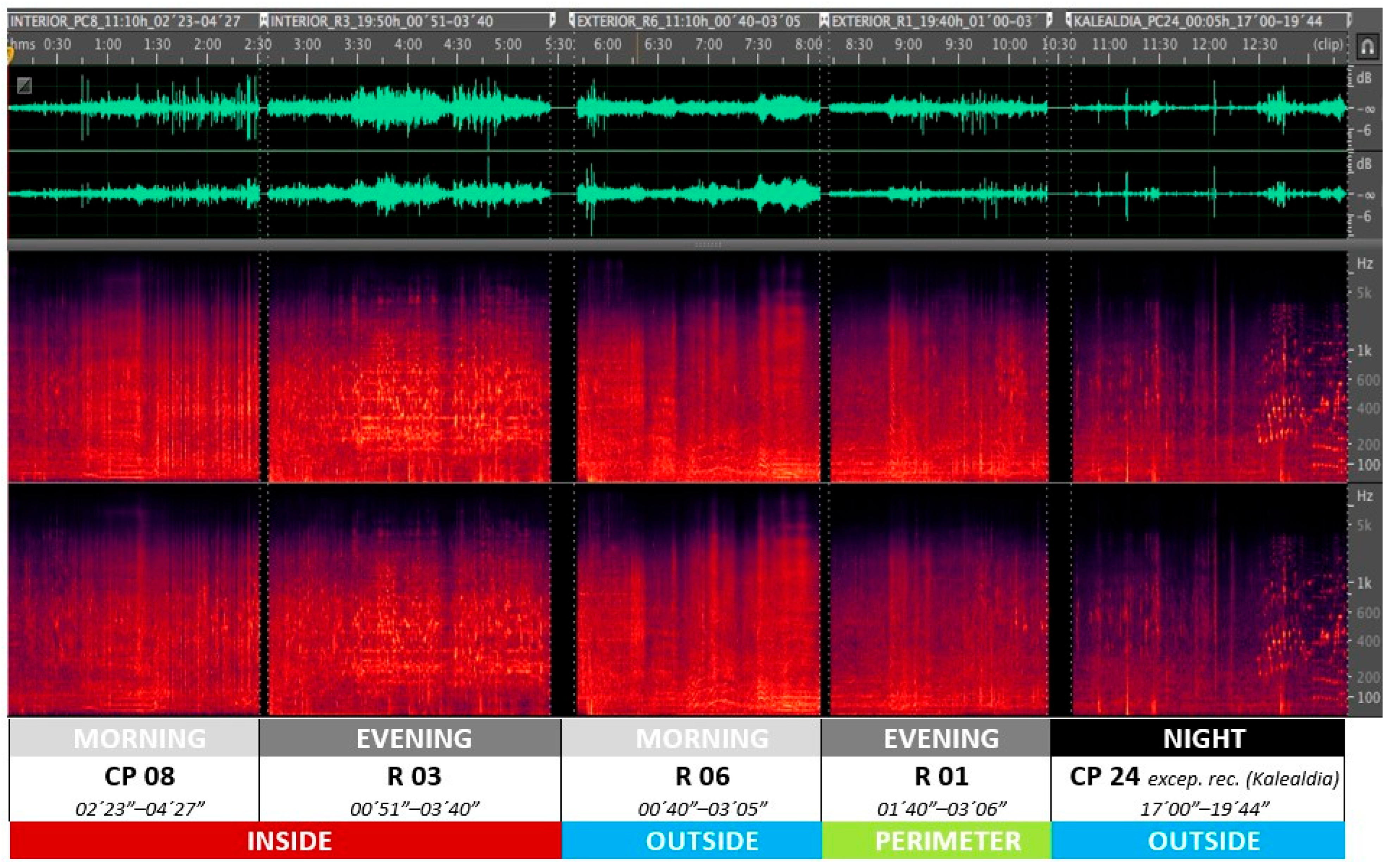Click the 'EVENING' header above R 03
The image size is (1390, 868).
tap(410, 738)
